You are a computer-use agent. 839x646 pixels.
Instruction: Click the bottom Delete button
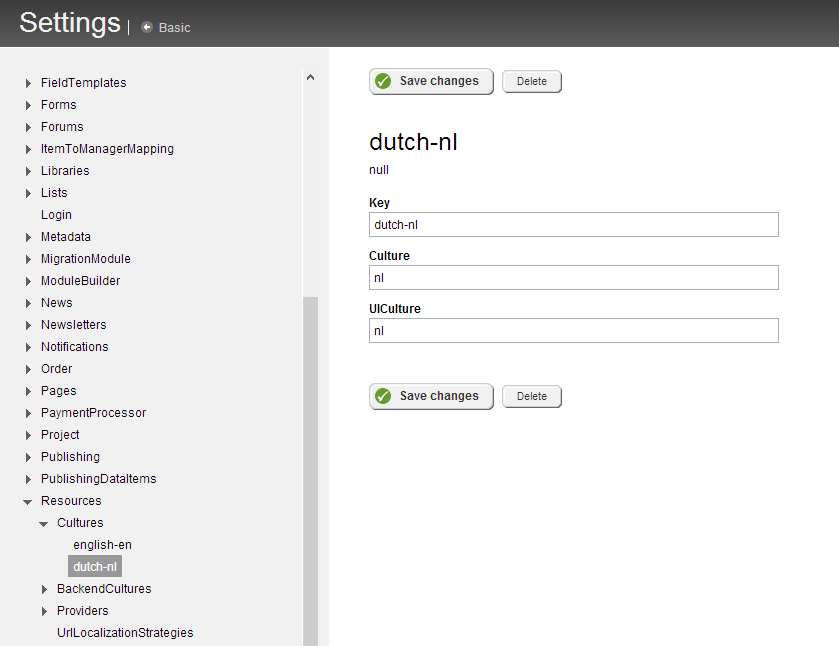pos(532,397)
